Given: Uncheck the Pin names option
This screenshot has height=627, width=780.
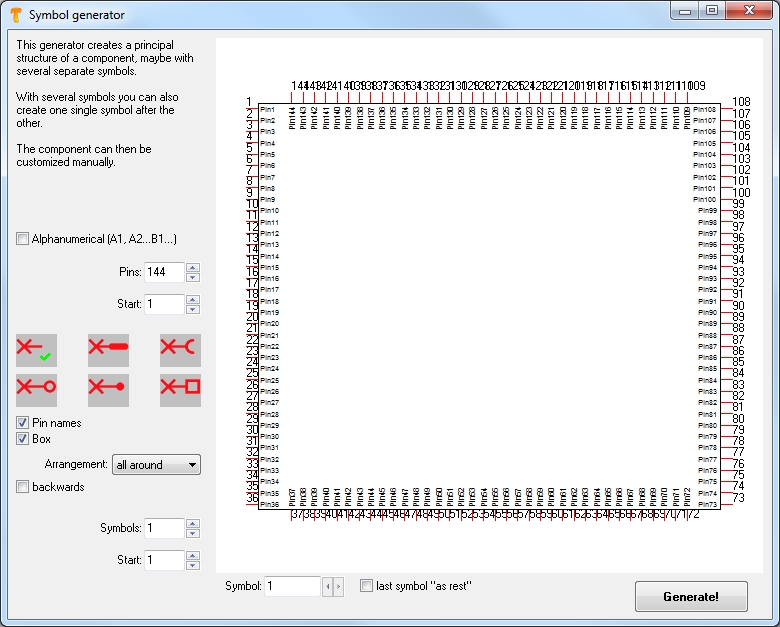Looking at the screenshot, I should click(23, 423).
